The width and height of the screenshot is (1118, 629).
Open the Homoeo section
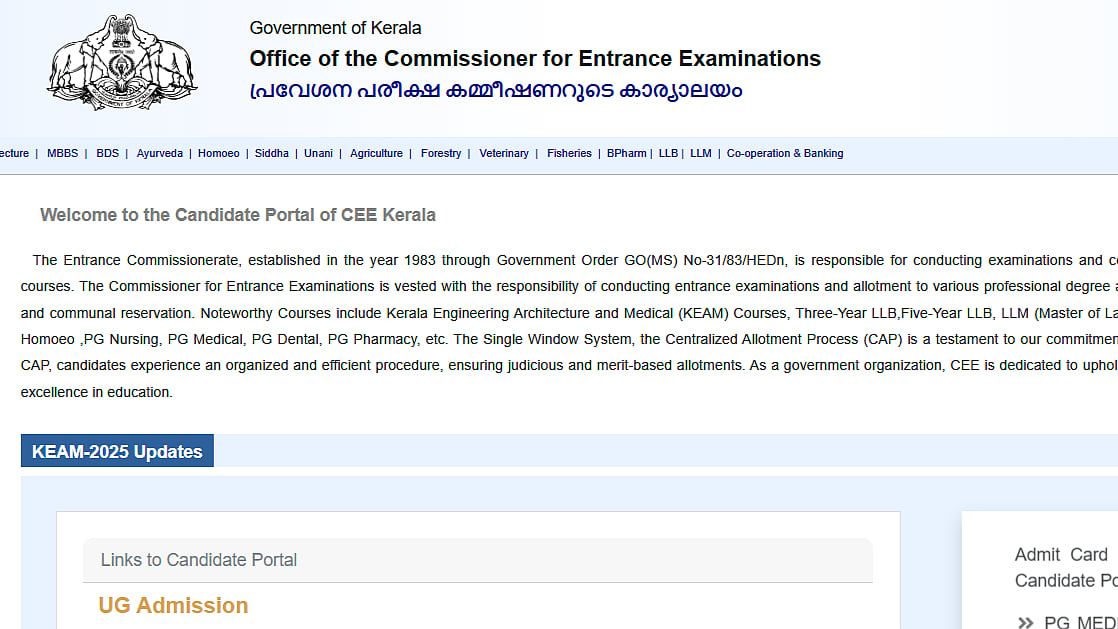click(218, 153)
